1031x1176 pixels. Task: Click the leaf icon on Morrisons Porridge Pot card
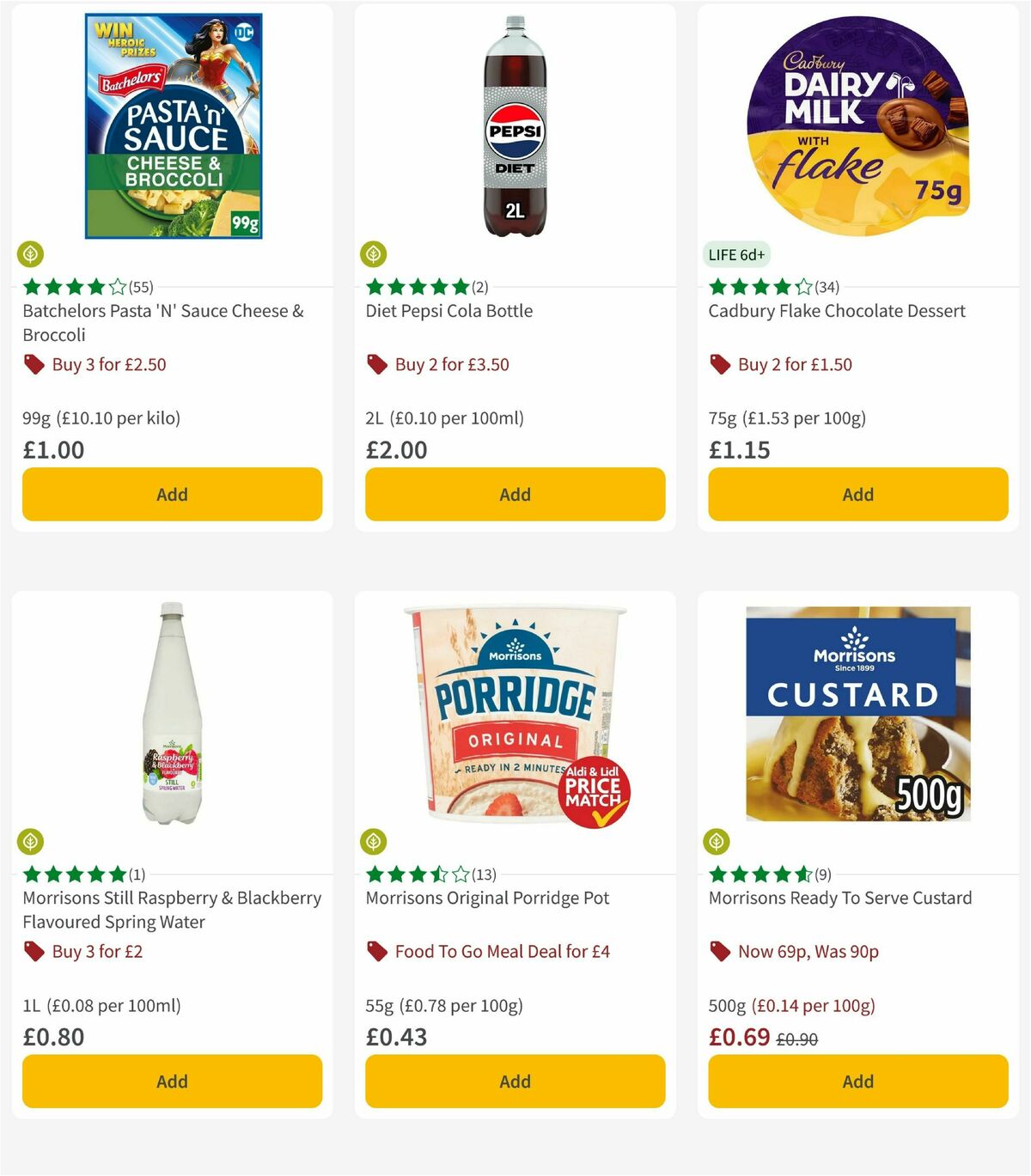372,840
